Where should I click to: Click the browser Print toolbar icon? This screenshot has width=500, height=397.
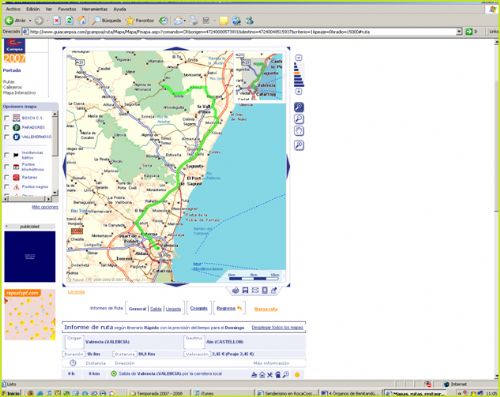click(194, 21)
